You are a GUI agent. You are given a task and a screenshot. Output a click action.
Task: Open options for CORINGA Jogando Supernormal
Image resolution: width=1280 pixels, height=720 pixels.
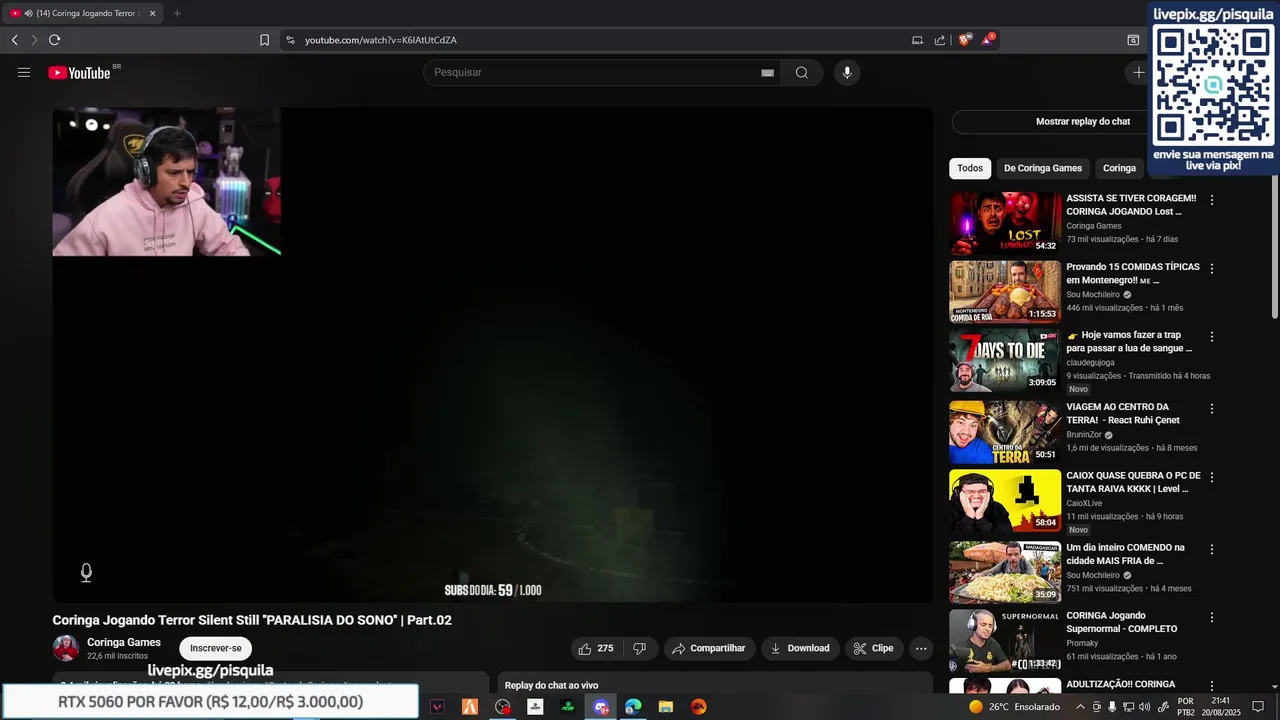point(1212,618)
